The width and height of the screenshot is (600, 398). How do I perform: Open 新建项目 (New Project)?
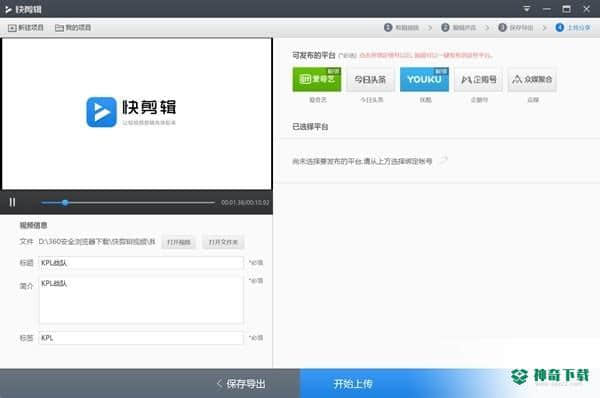point(26,28)
